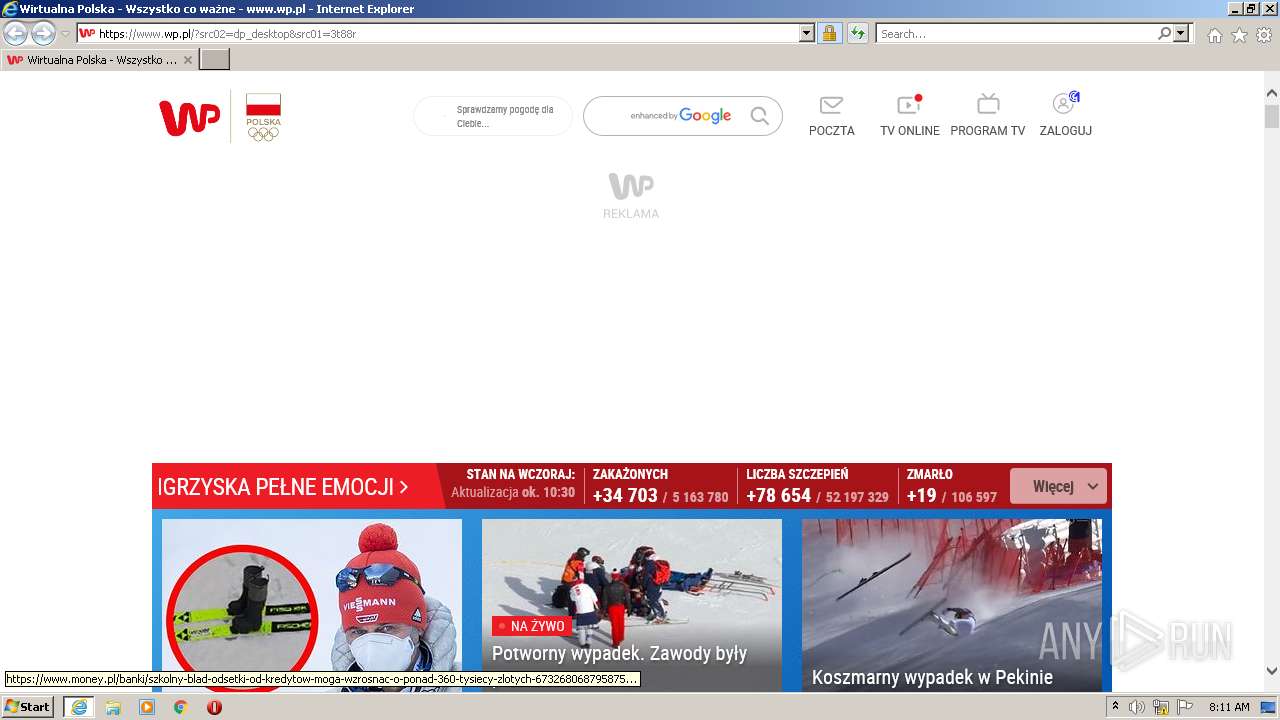Click the URL address bar field
The width and height of the screenshot is (1280, 720).
pyautogui.click(x=438, y=34)
